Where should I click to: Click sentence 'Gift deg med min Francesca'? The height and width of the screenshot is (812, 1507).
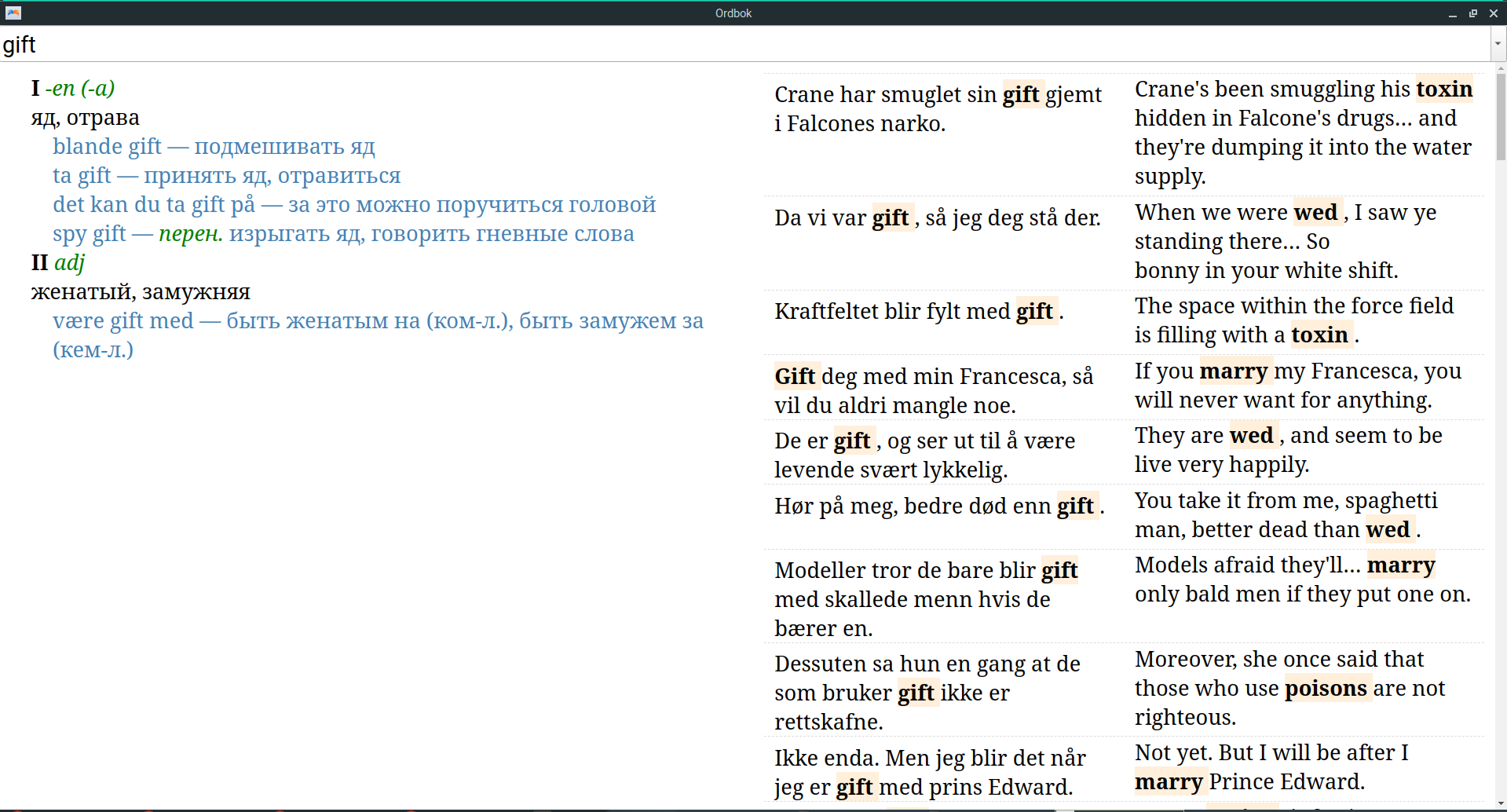[x=934, y=390]
